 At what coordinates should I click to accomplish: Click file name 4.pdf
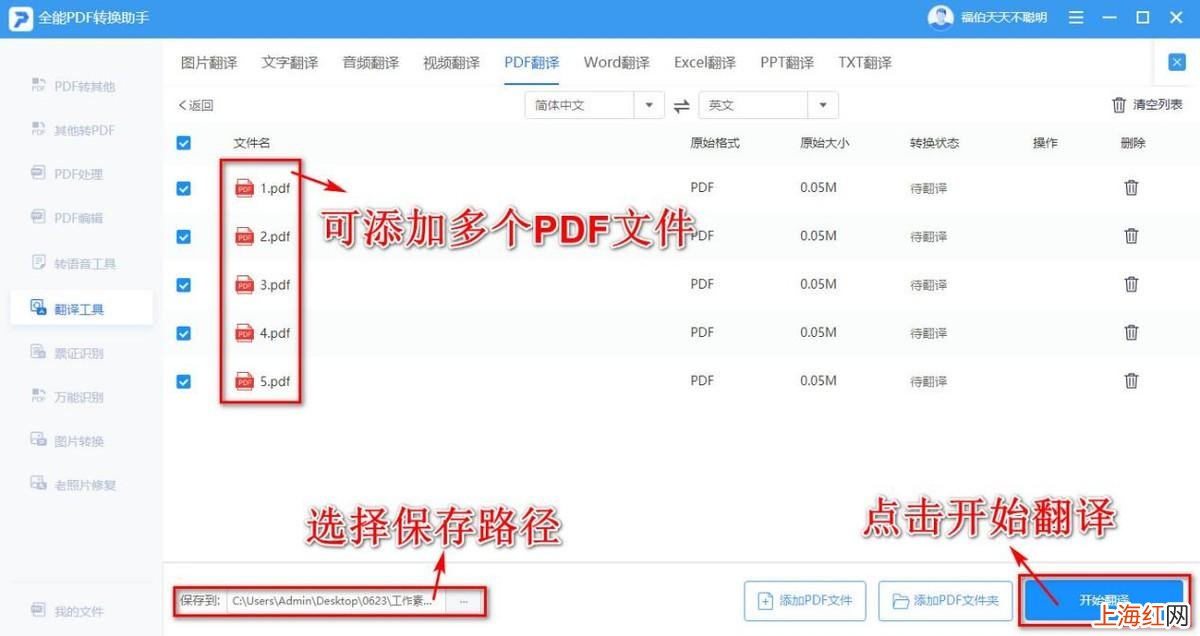(x=275, y=333)
